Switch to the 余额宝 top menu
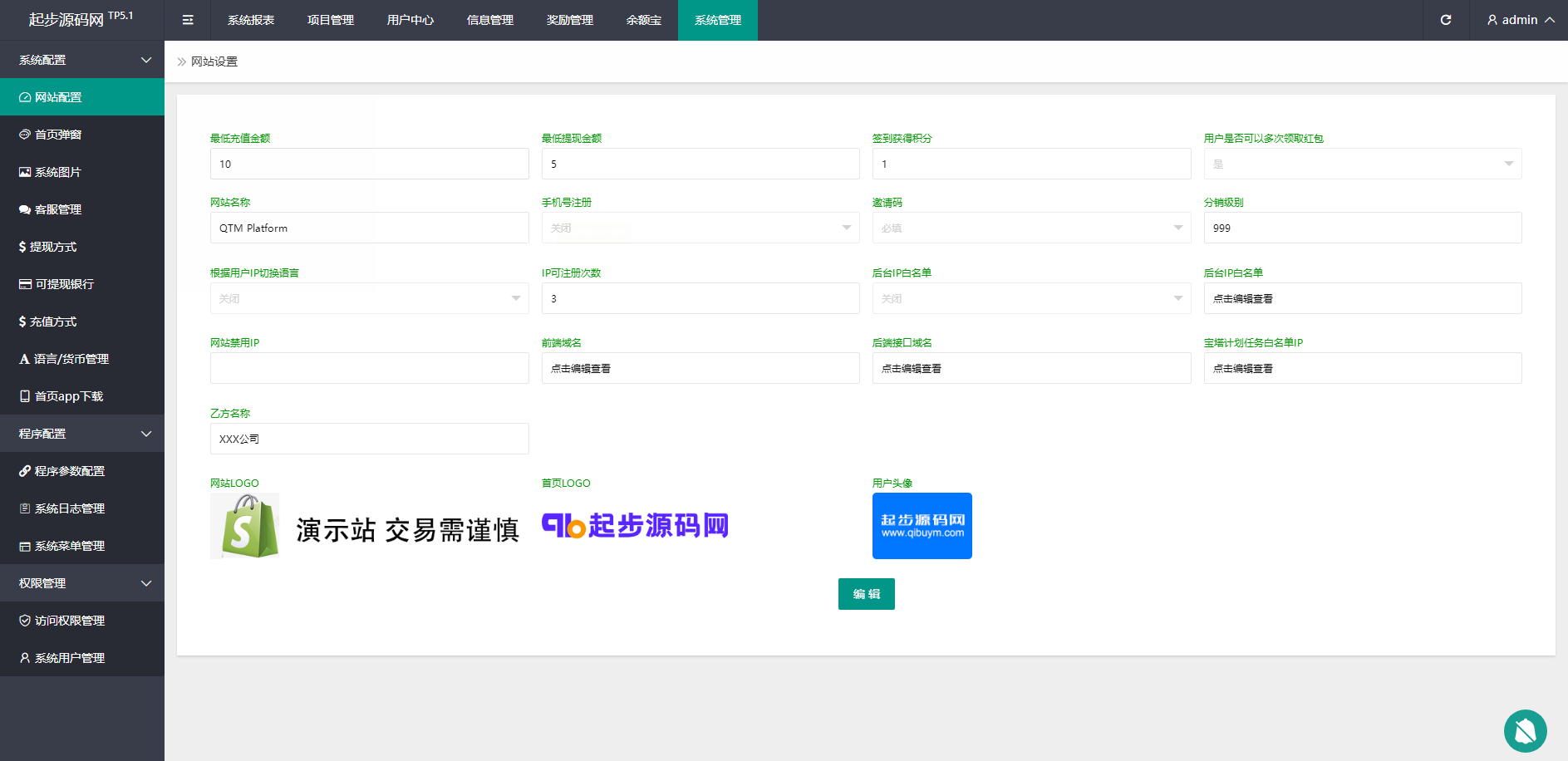Screen dimensions: 1568x761 [x=644, y=20]
